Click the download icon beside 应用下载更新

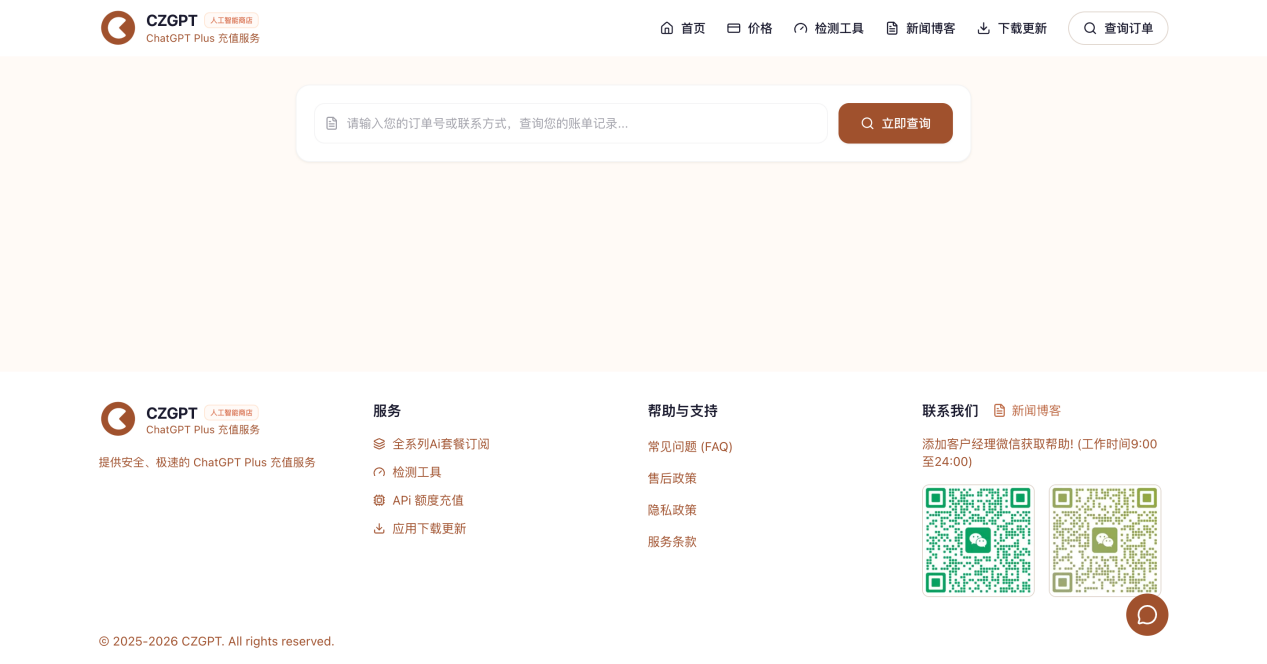click(x=379, y=528)
